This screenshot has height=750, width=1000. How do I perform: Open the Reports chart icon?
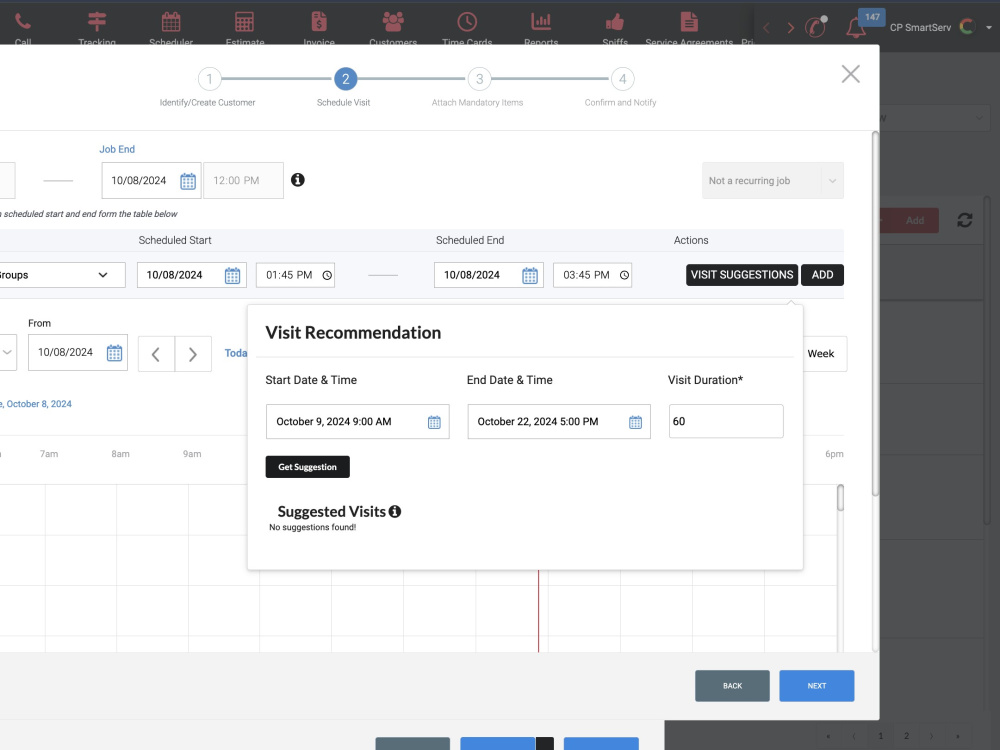pyautogui.click(x=541, y=22)
